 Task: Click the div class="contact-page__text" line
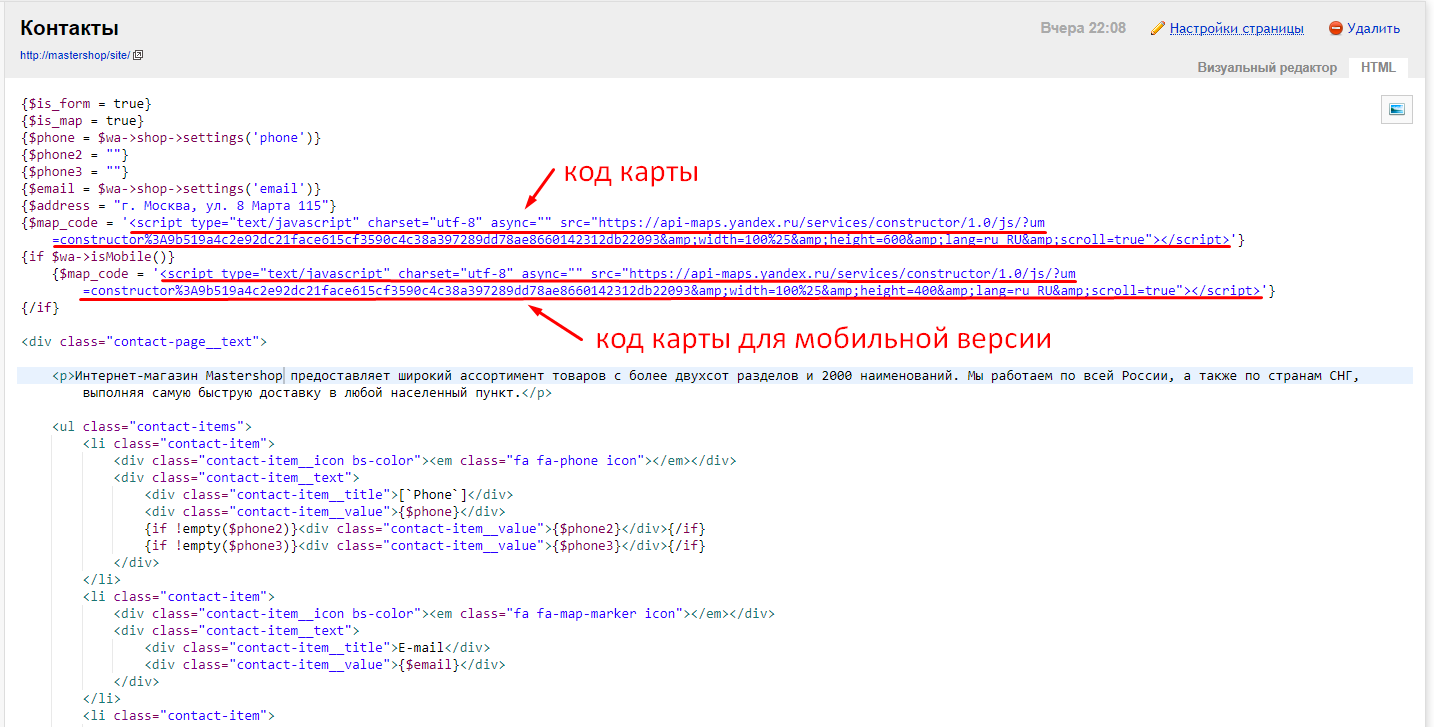tap(144, 342)
